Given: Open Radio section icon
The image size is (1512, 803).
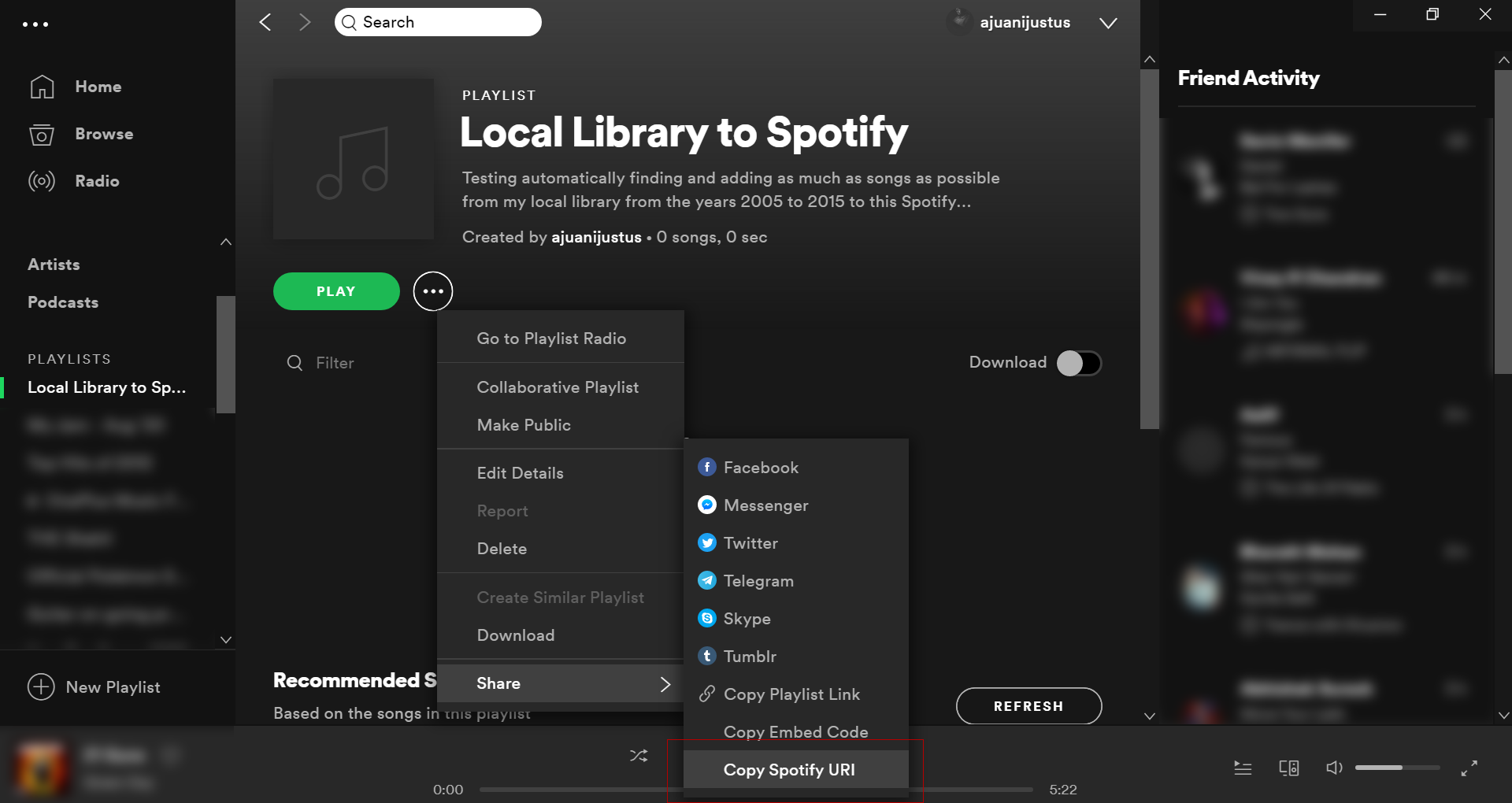Looking at the screenshot, I should [x=42, y=181].
